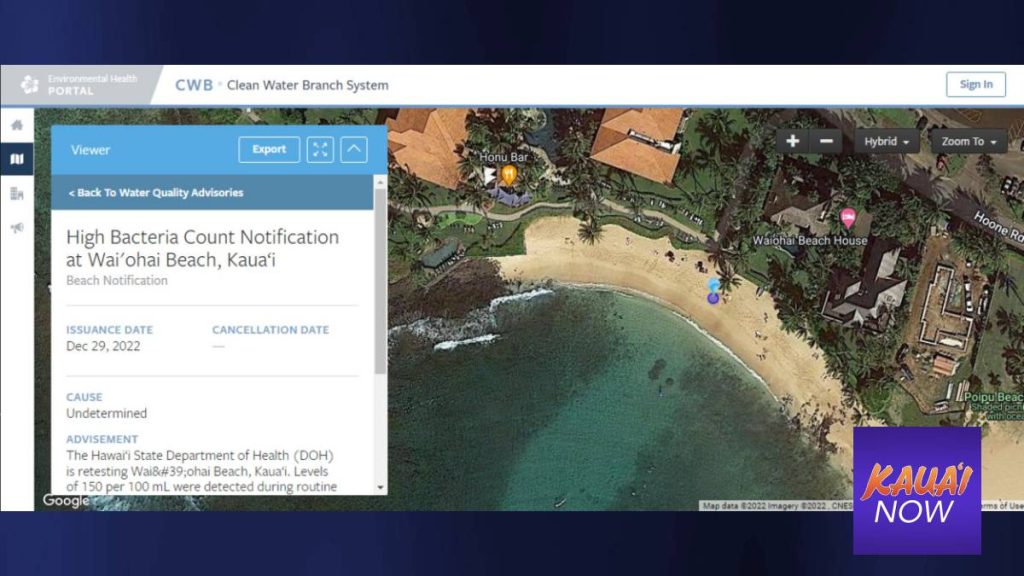Zoom in using the plus icon

coord(791,140)
